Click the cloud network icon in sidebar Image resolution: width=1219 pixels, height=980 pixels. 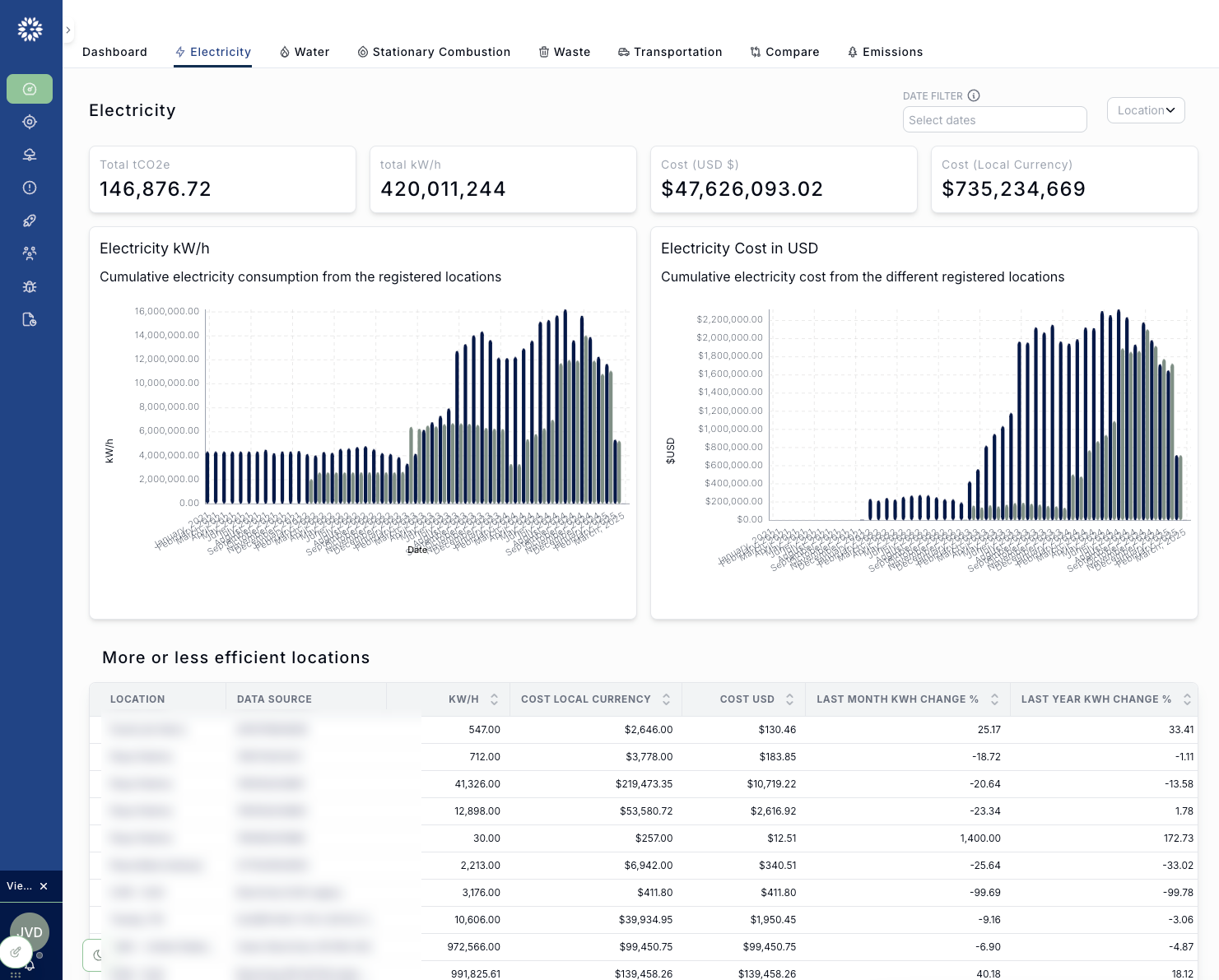[x=30, y=154]
